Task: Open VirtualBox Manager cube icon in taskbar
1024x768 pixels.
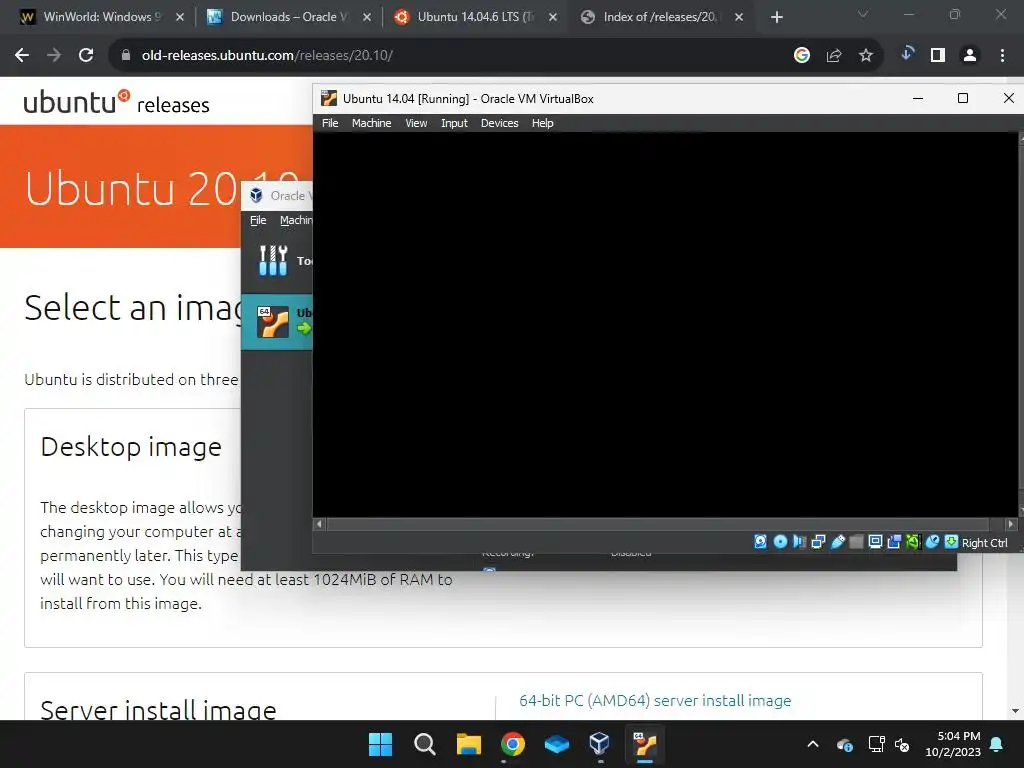Action: (600, 744)
